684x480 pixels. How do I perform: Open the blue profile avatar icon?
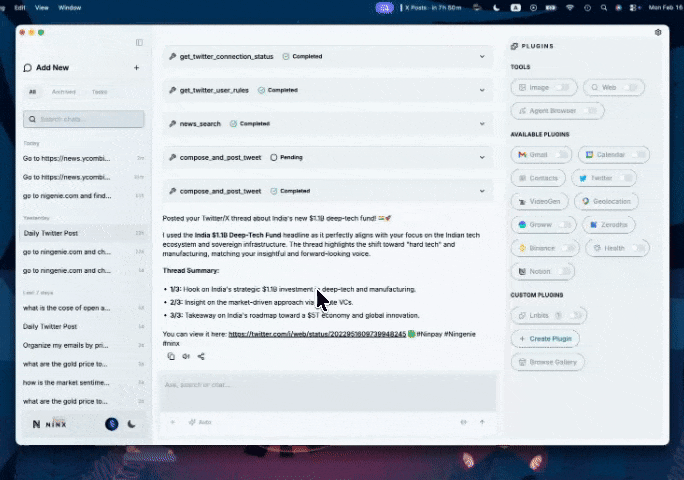tap(112, 424)
